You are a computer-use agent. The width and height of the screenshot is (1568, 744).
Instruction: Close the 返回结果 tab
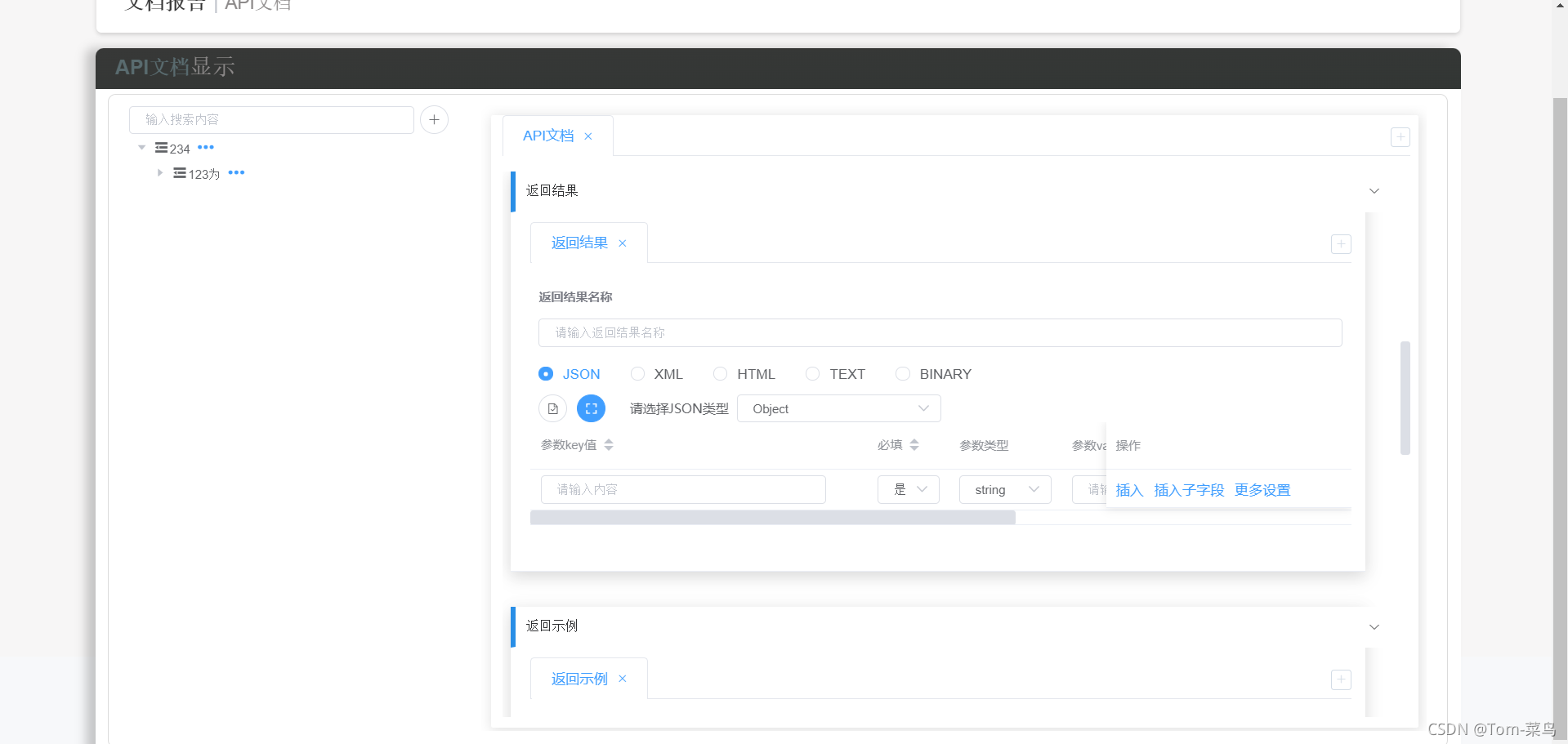(623, 243)
